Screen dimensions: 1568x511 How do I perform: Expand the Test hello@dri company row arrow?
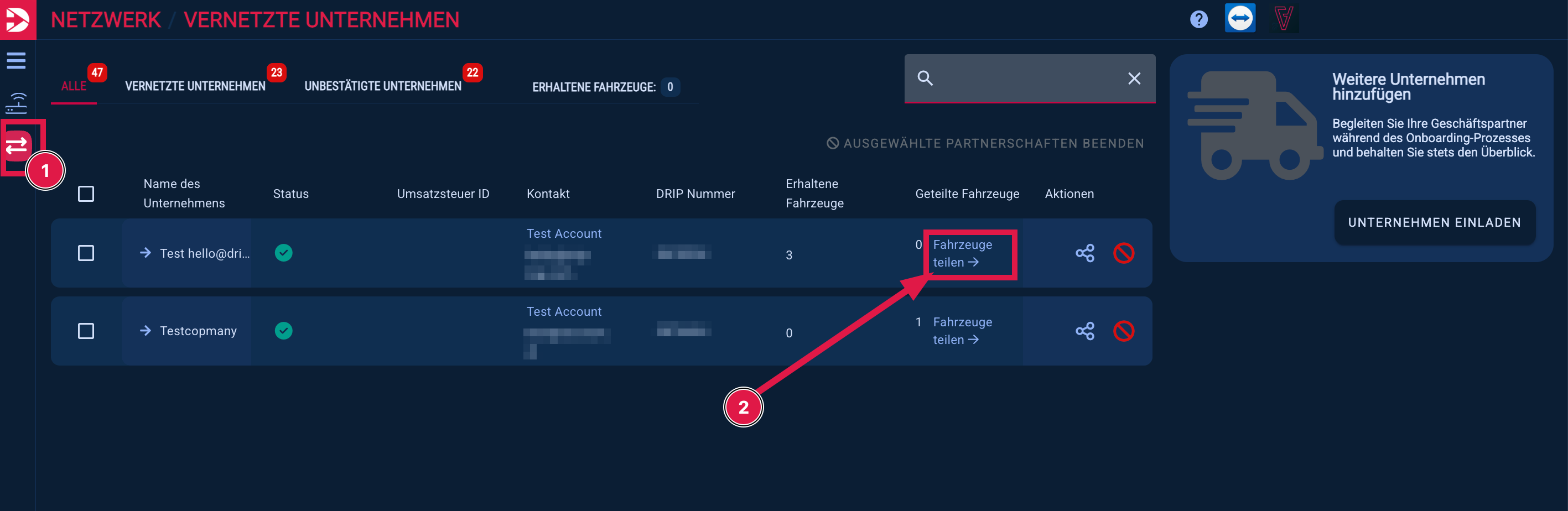tap(146, 253)
